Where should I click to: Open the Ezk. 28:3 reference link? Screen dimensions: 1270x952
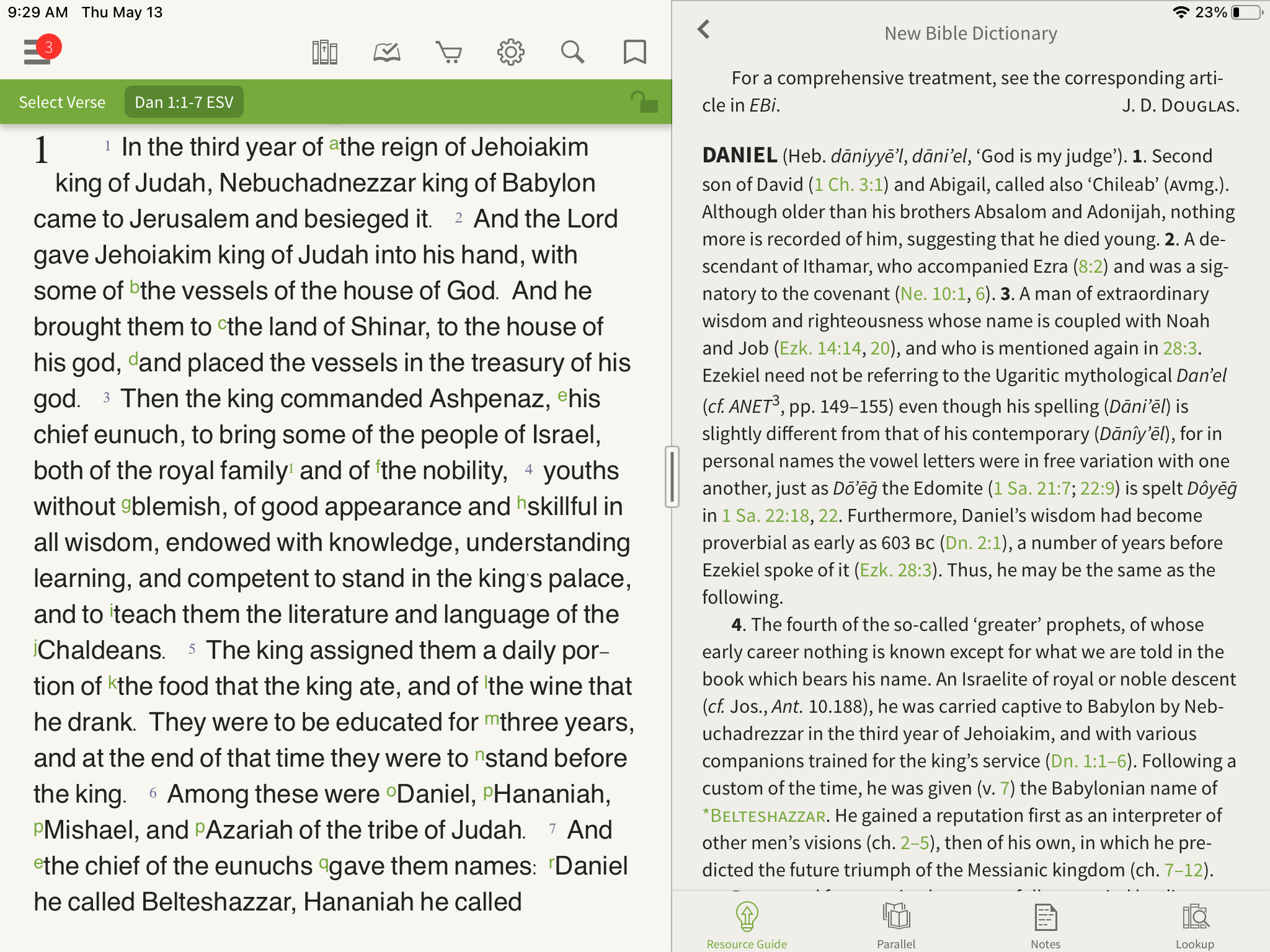pos(896,570)
